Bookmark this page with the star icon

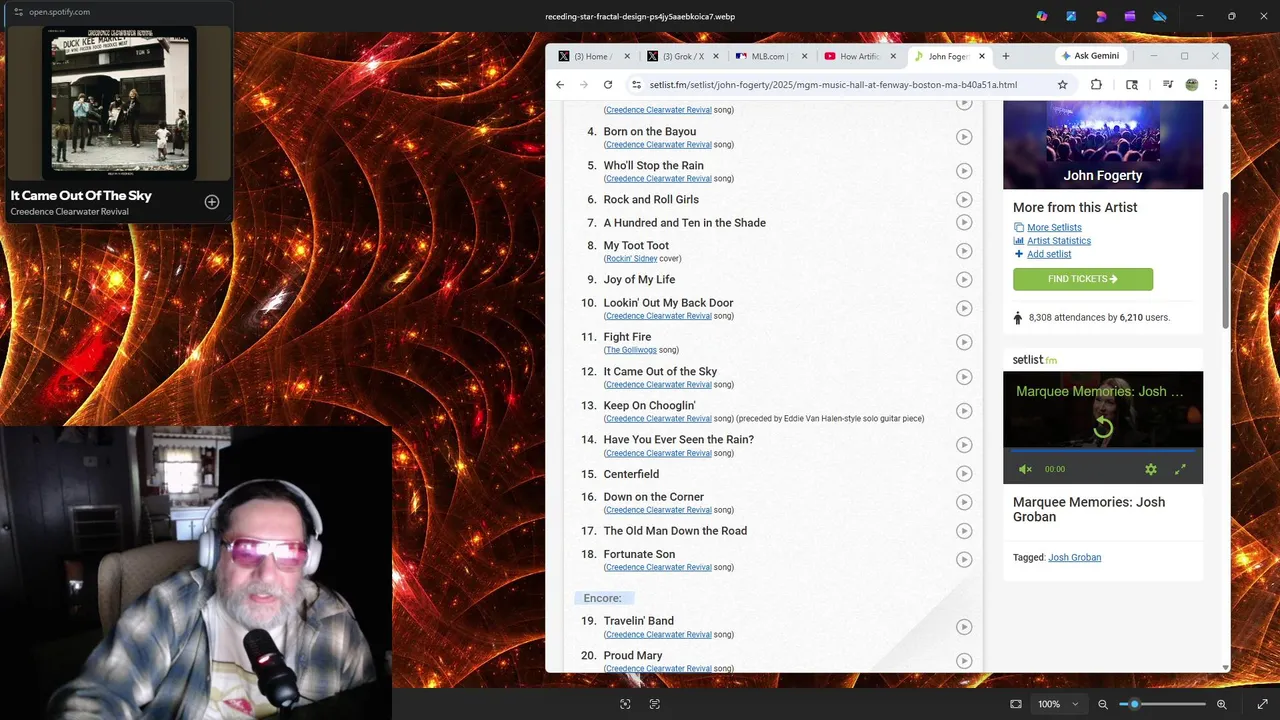(1063, 85)
